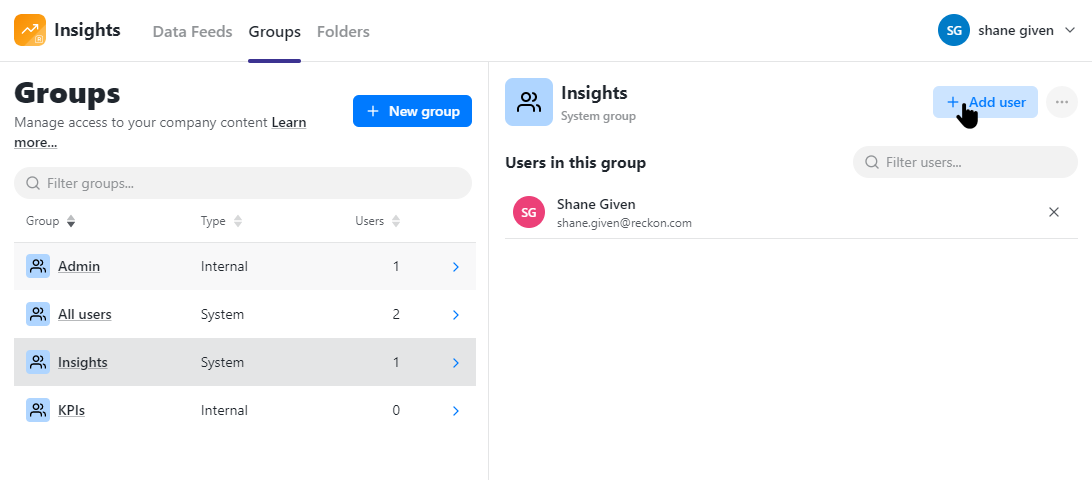Switch to the Data Feeds tab
1092x480 pixels.
click(192, 32)
